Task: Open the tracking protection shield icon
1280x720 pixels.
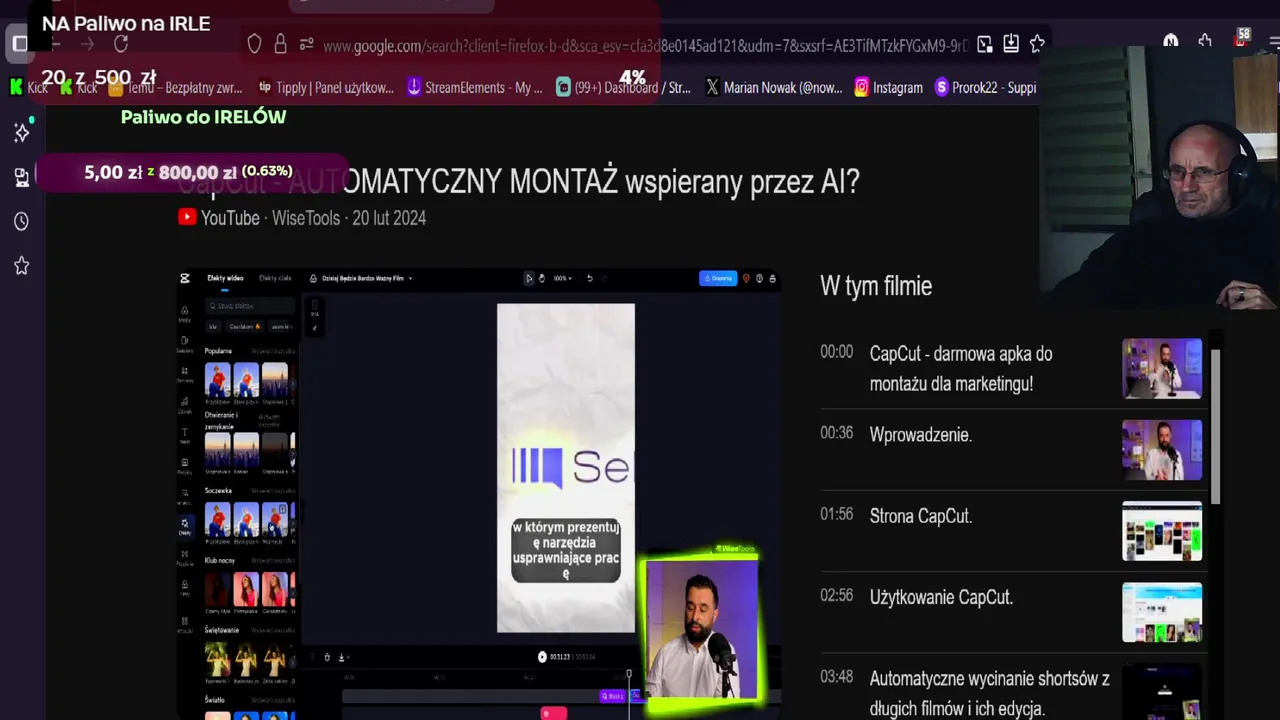Action: 254,44
